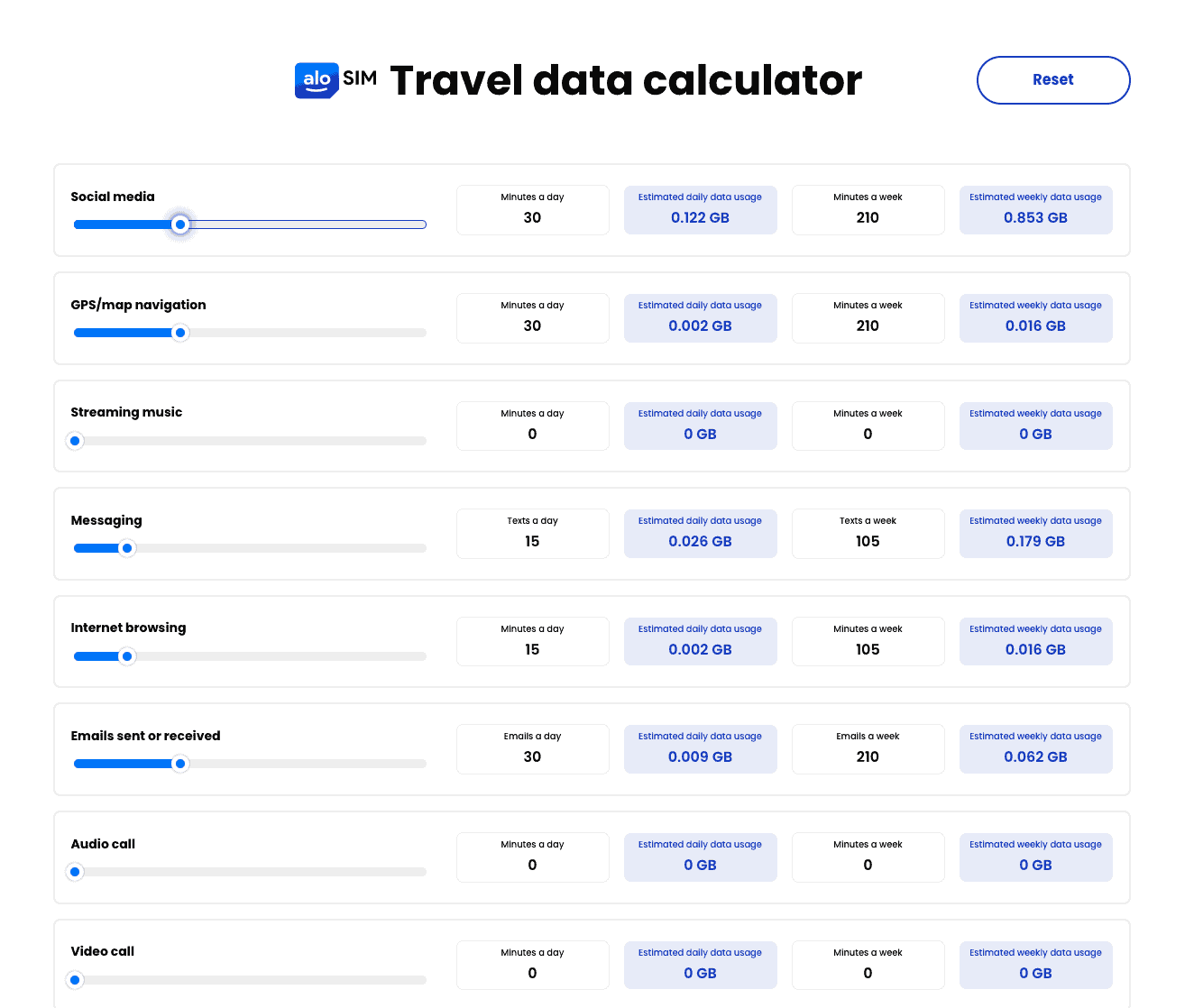This screenshot has height=1008, width=1194.
Task: Edit Video call minutes a week field
Action: pos(868,973)
